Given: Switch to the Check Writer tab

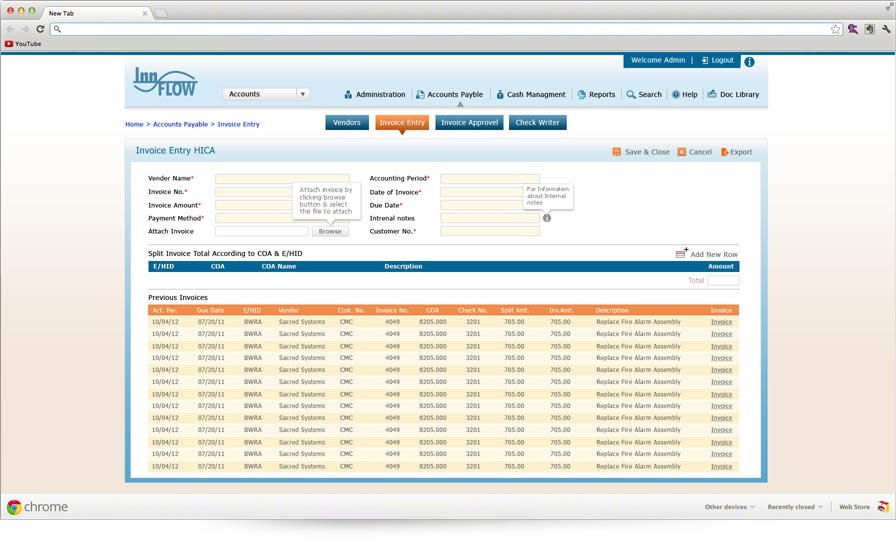Looking at the screenshot, I should click(538, 123).
